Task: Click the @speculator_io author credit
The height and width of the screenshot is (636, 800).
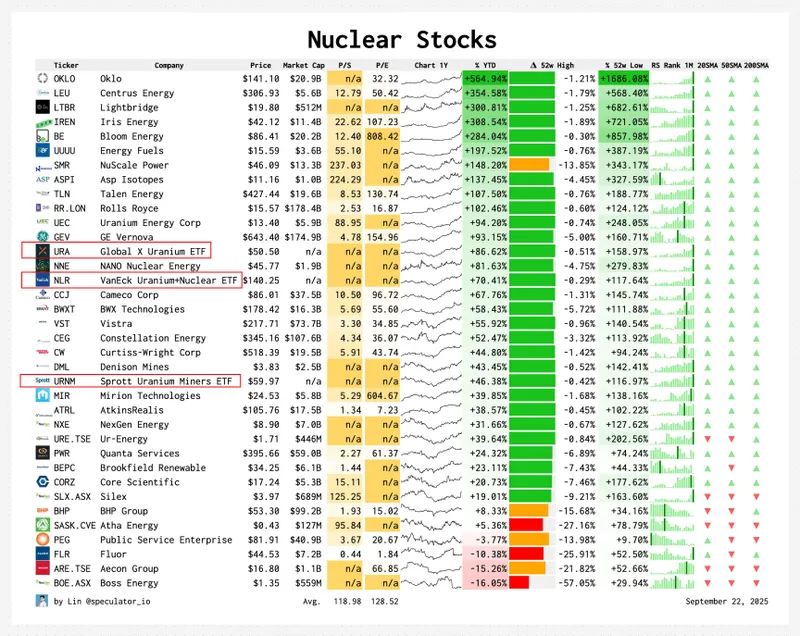Action: tap(118, 601)
